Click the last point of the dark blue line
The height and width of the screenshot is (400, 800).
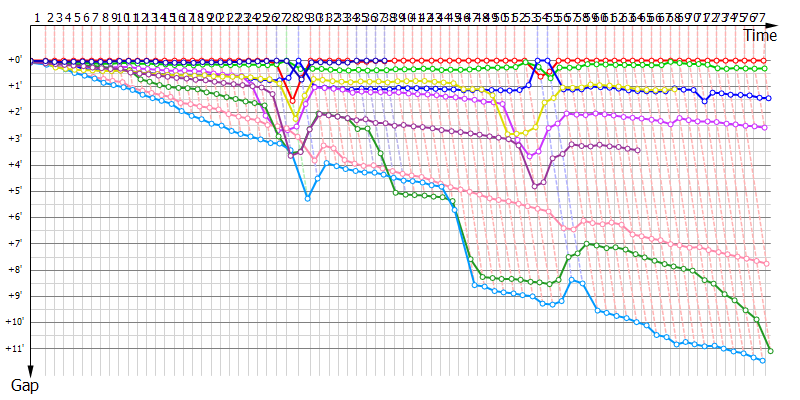[x=769, y=98]
